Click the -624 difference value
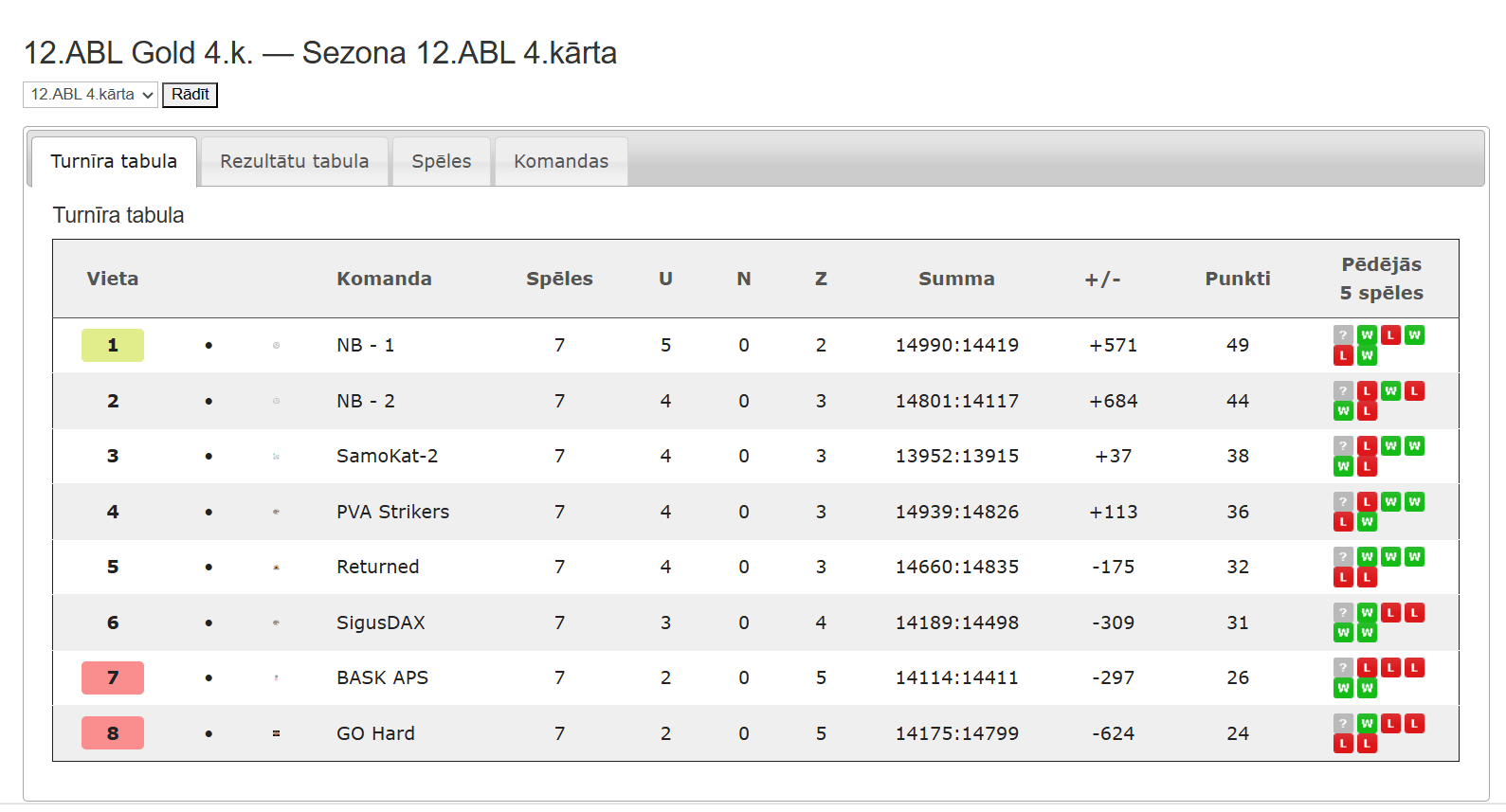The width and height of the screenshot is (1506, 812). pyautogui.click(x=1113, y=733)
